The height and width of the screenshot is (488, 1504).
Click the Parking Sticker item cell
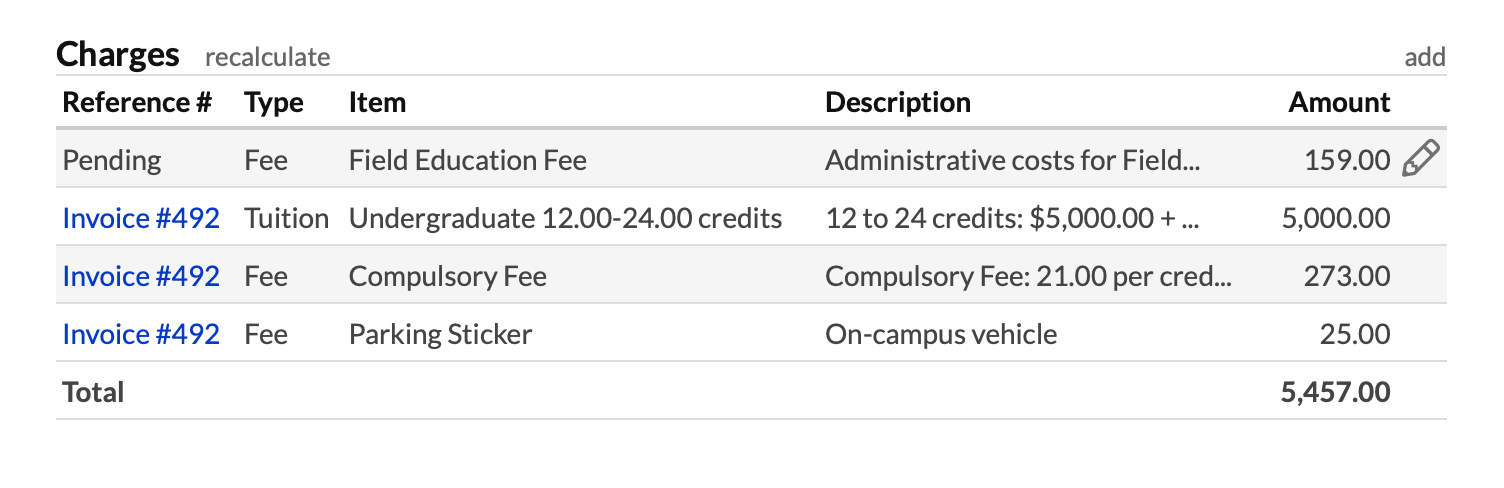pos(440,334)
